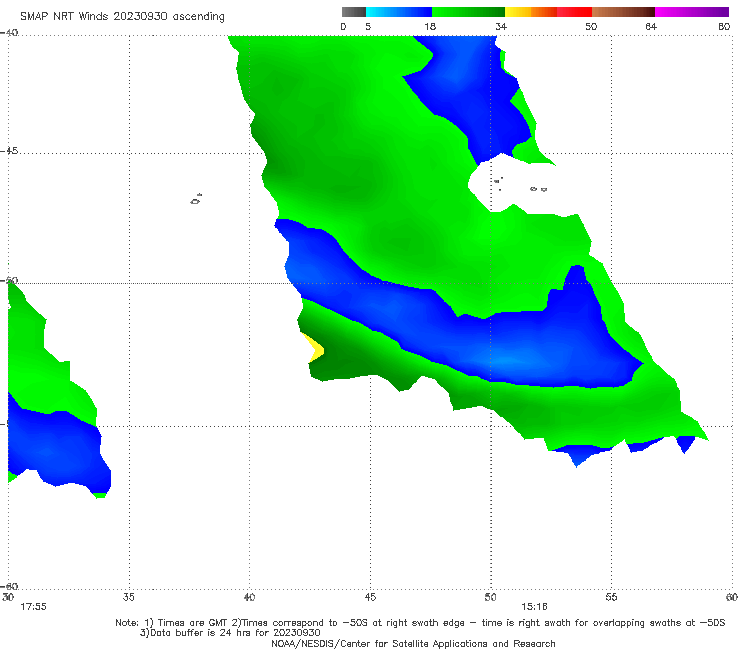Viewport: 740px width, 650px height.
Task: Select the cyan-to-blue segment of the color bar
Action: pos(399,12)
